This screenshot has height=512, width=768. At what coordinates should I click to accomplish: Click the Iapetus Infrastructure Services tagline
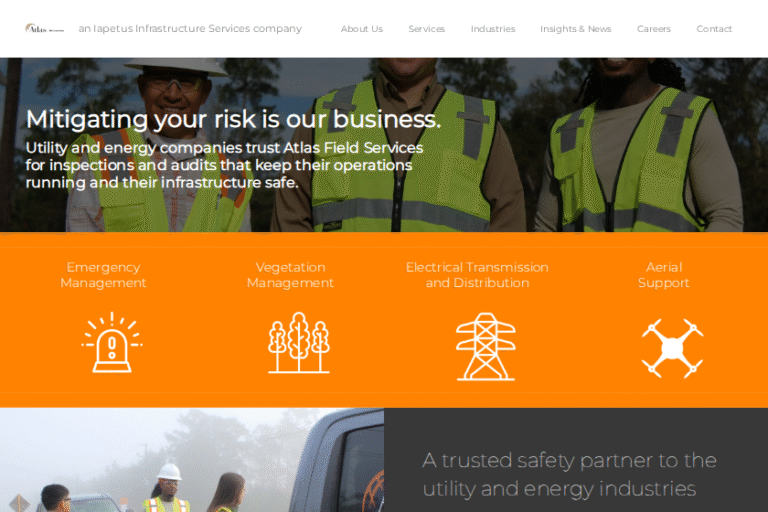tap(190, 28)
